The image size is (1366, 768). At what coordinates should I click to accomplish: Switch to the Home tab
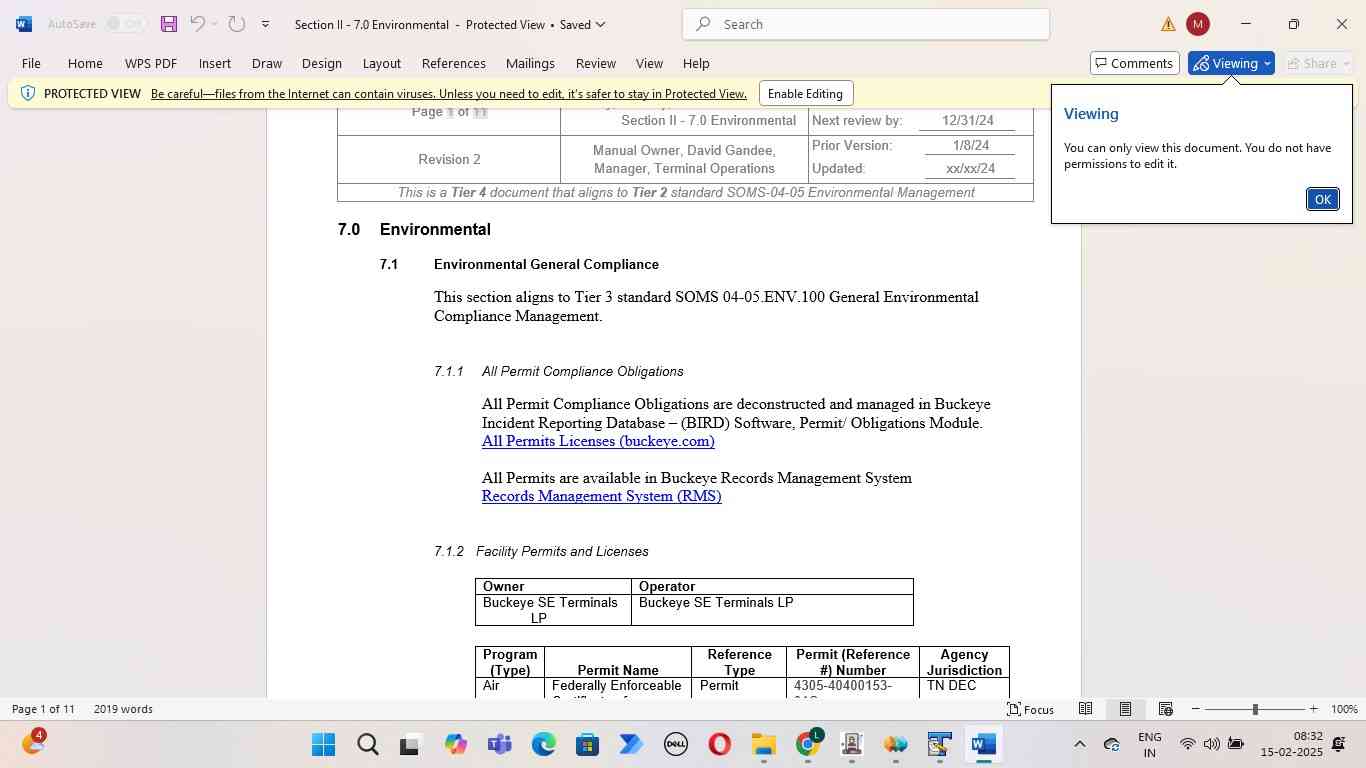(x=85, y=63)
